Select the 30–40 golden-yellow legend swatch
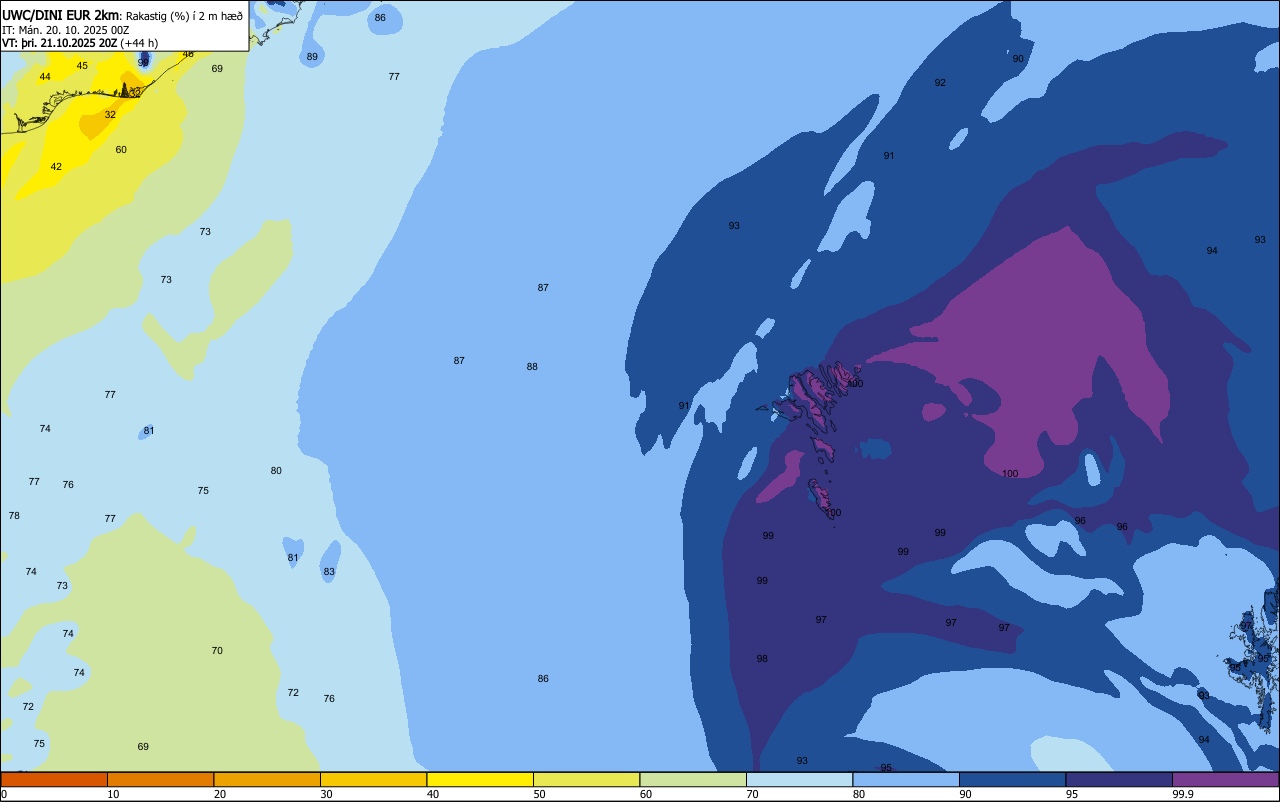The width and height of the screenshot is (1280, 802). point(373,779)
